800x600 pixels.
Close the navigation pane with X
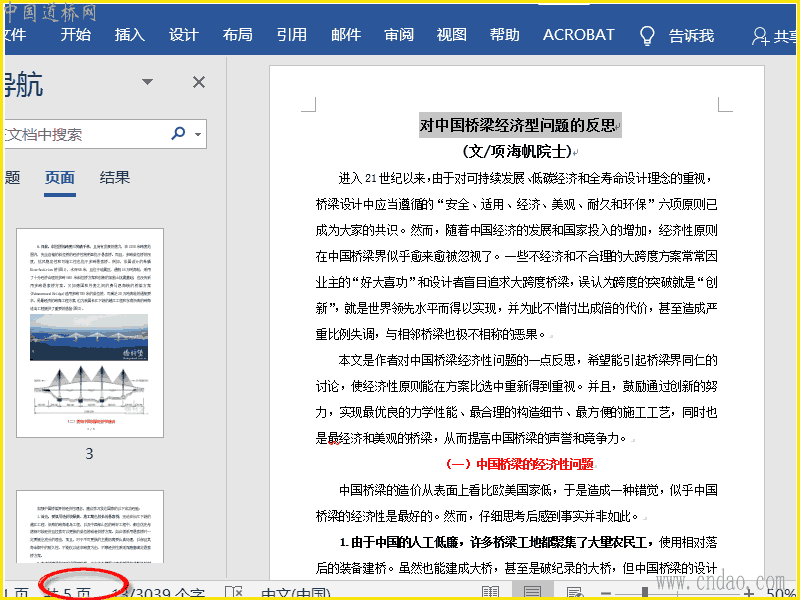coord(198,82)
